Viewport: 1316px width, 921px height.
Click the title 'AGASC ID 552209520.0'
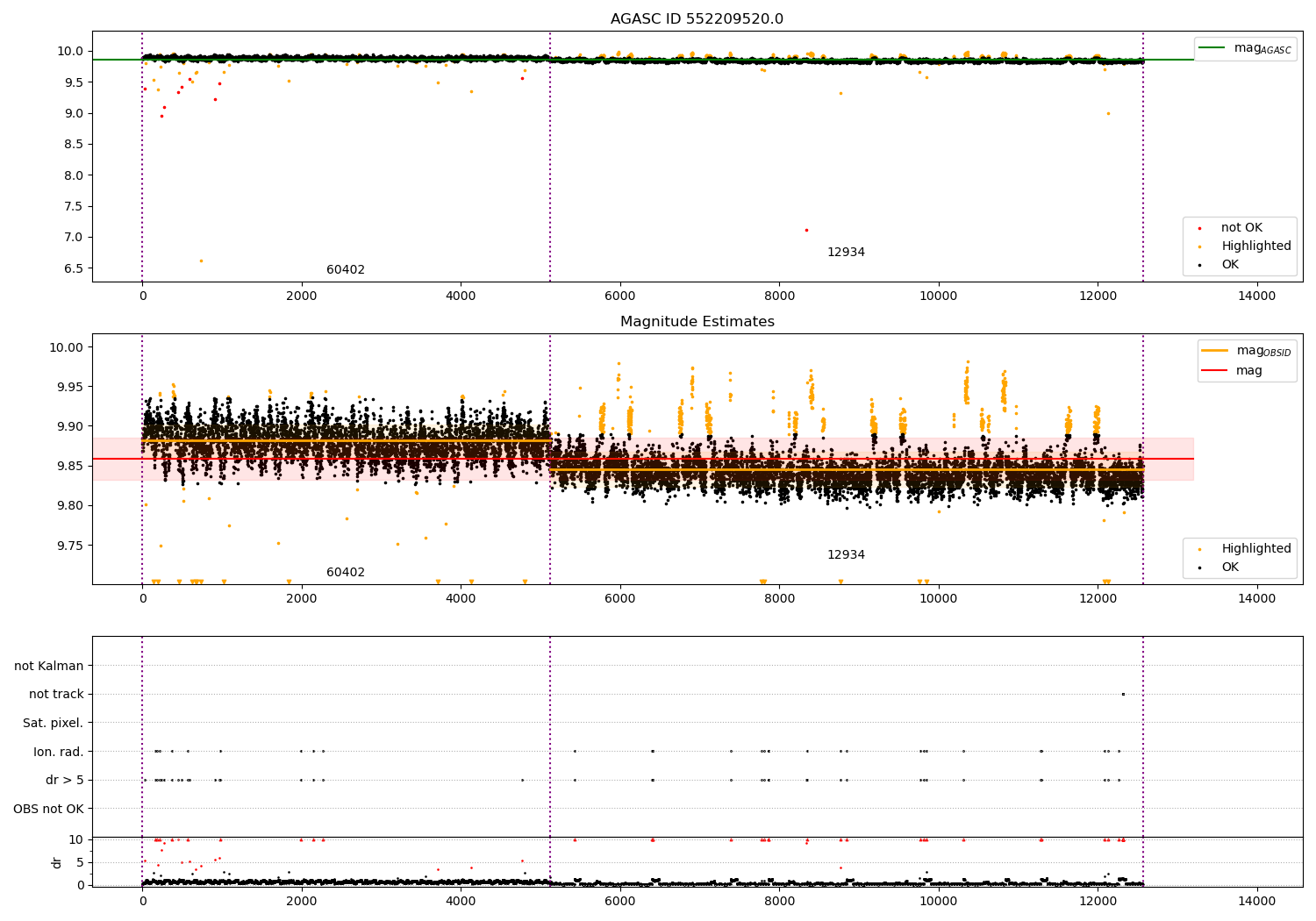click(697, 19)
